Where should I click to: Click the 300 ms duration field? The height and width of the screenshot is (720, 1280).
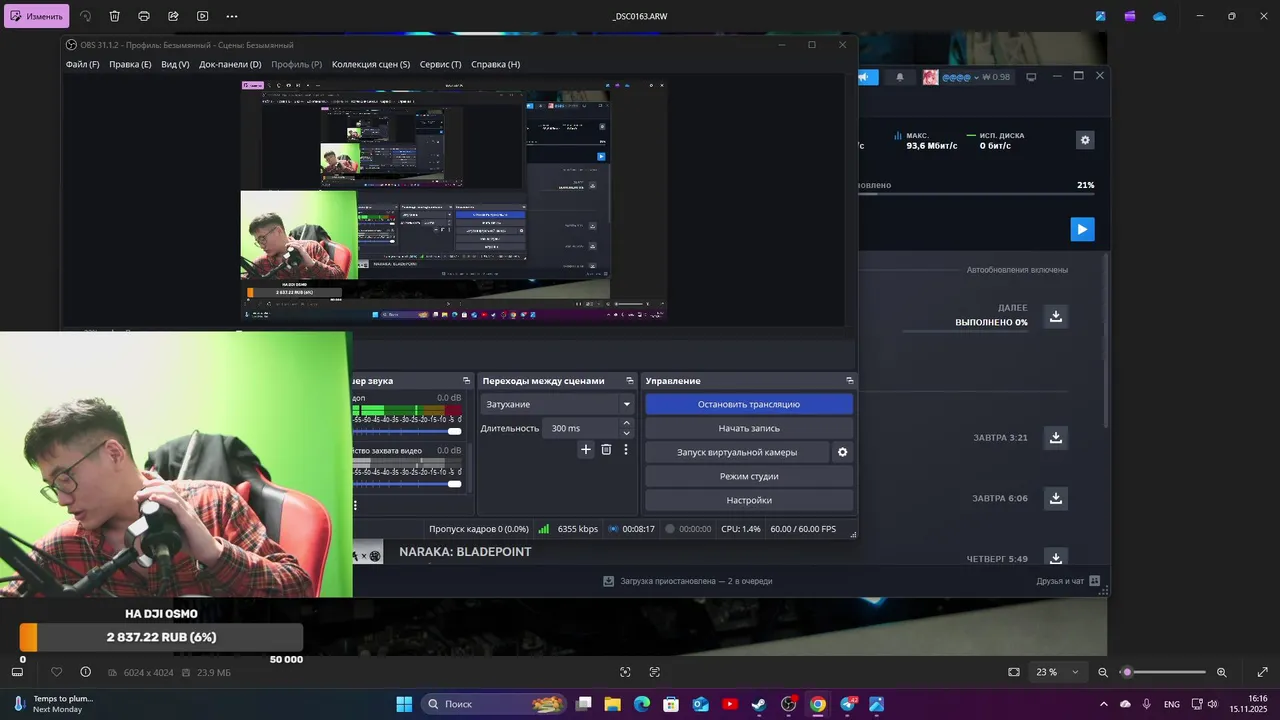coord(580,428)
